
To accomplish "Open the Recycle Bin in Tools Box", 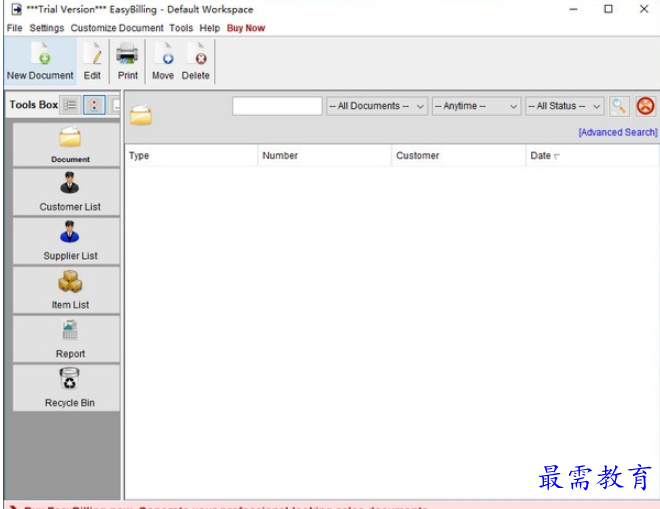I will (x=69, y=388).
